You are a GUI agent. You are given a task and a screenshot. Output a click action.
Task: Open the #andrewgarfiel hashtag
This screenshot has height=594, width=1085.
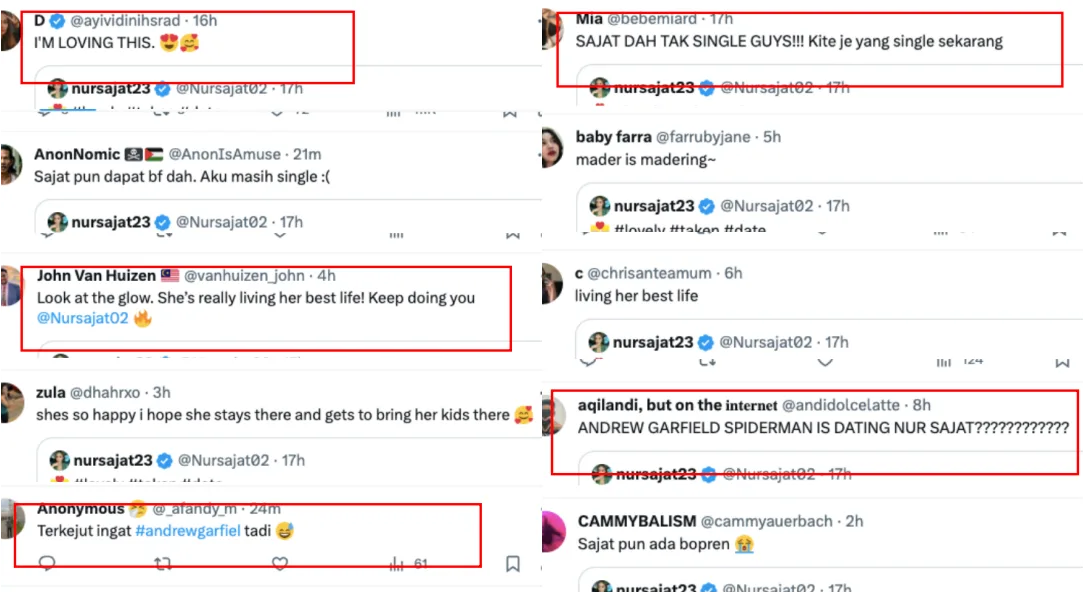click(x=188, y=531)
